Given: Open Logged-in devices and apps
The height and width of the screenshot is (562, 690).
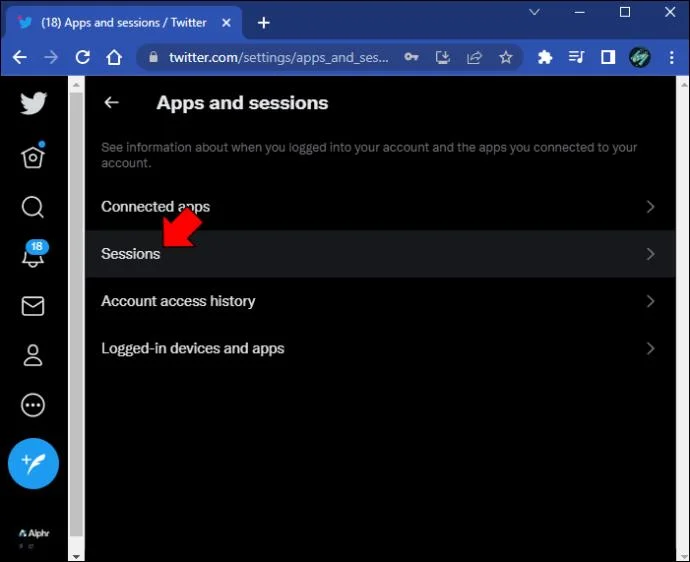Looking at the screenshot, I should click(380, 348).
